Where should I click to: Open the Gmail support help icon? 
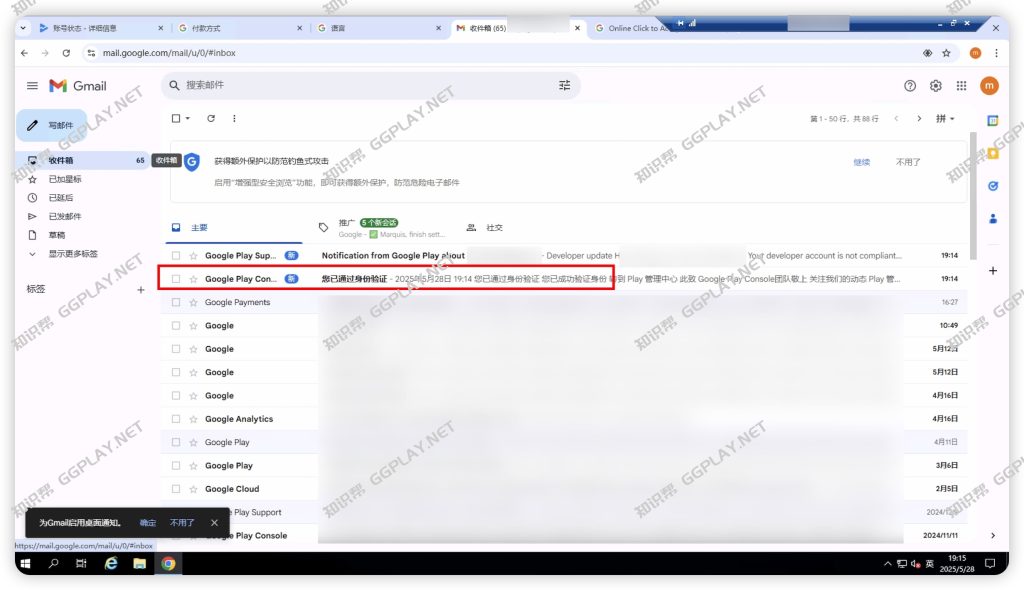tap(910, 86)
